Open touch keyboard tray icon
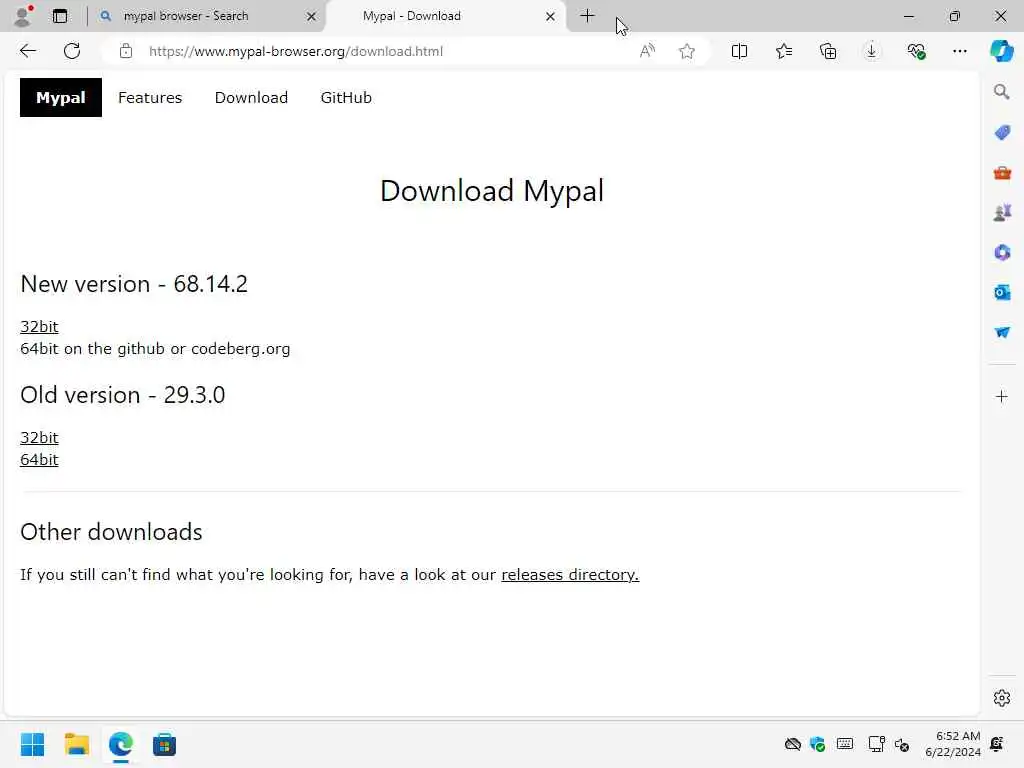Image resolution: width=1024 pixels, height=768 pixels. [x=844, y=744]
